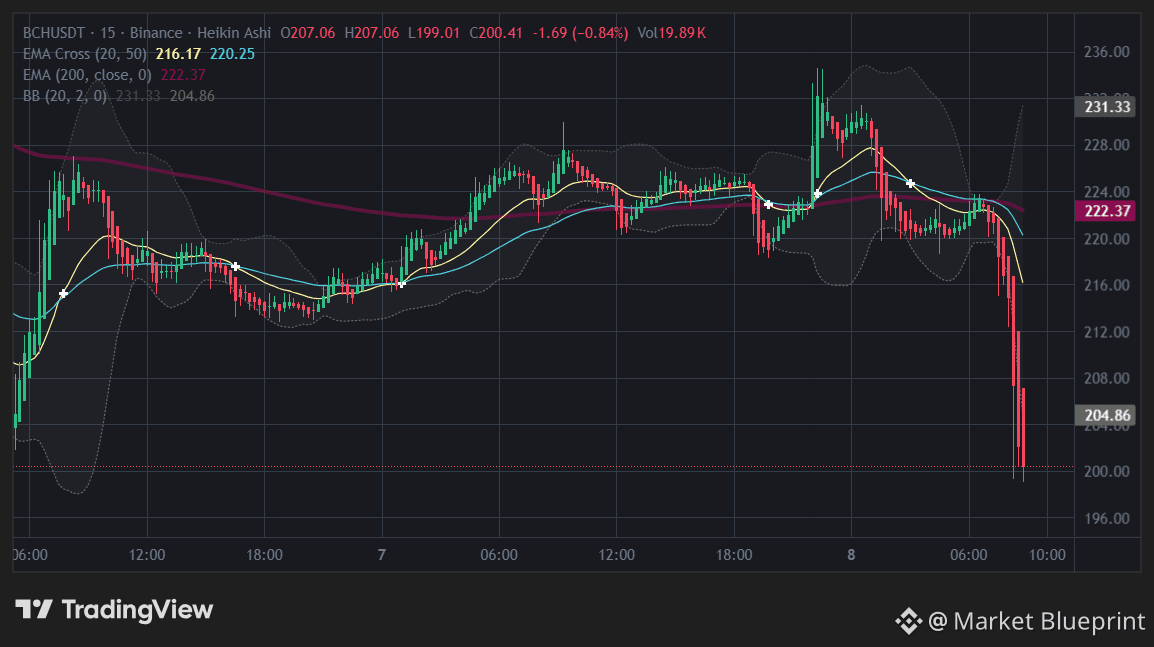This screenshot has height=647, width=1154.
Task: Click the 208.00 price axis label
Action: point(1106,378)
